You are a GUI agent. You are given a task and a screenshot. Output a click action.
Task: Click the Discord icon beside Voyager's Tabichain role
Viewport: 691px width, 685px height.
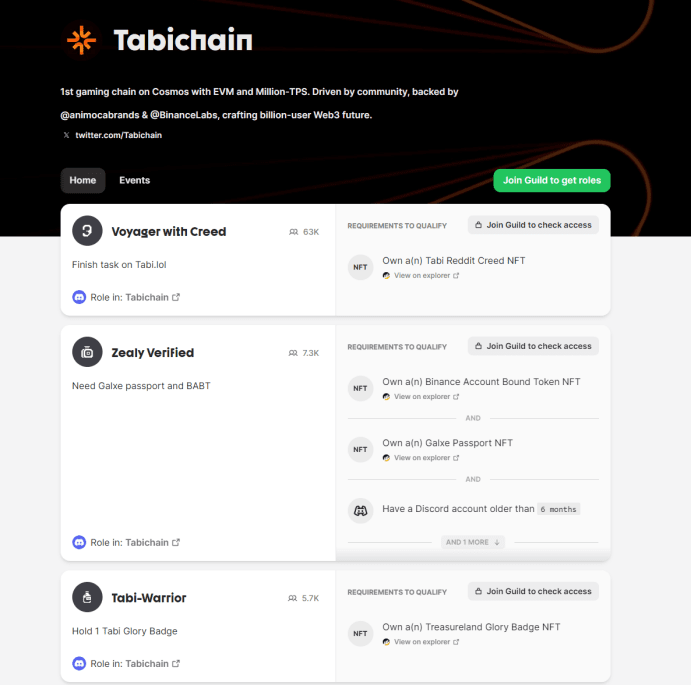[79, 297]
